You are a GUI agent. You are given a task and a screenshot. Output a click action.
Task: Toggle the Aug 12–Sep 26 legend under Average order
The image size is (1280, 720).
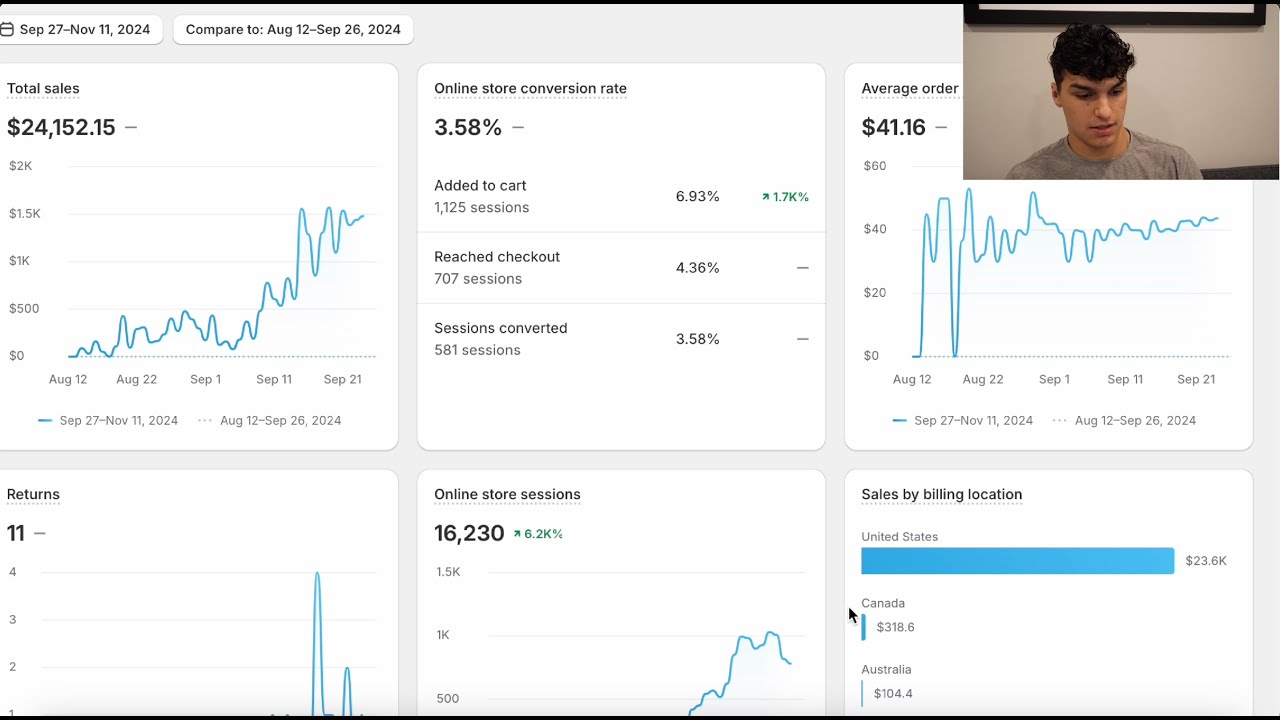coord(1124,421)
